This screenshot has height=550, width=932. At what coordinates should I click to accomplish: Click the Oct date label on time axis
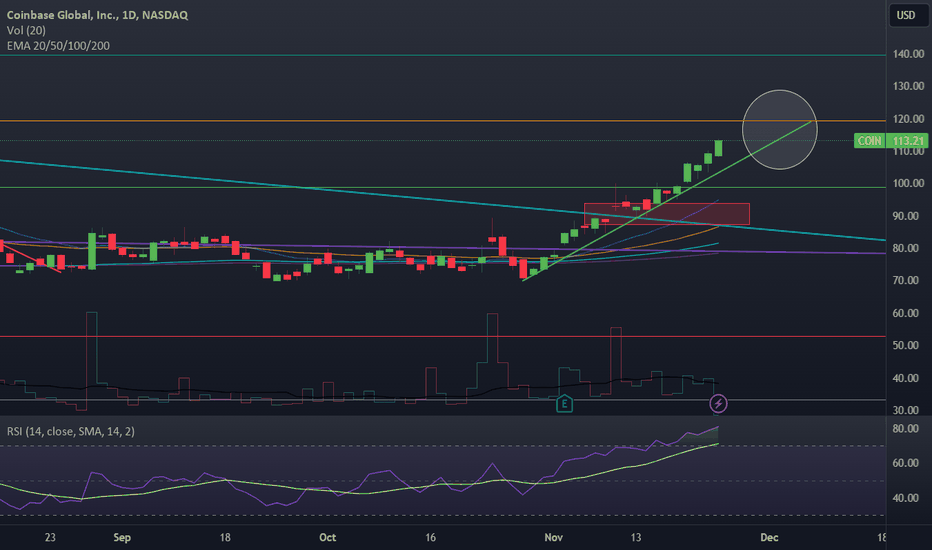[x=328, y=538]
